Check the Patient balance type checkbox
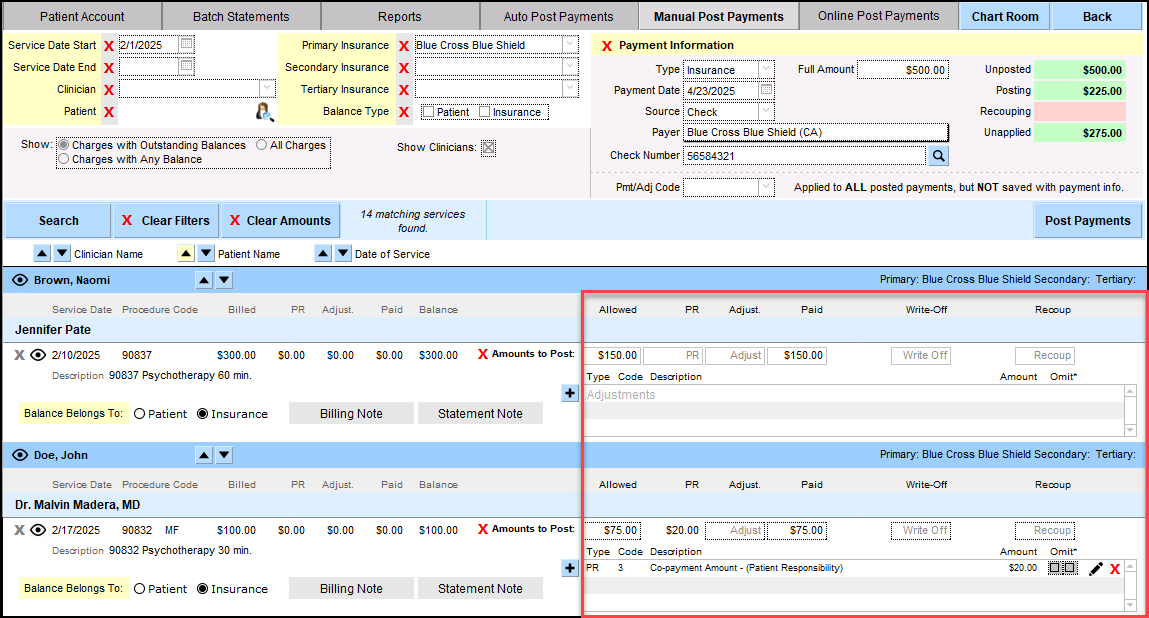This screenshot has height=618, width=1149. click(428, 112)
